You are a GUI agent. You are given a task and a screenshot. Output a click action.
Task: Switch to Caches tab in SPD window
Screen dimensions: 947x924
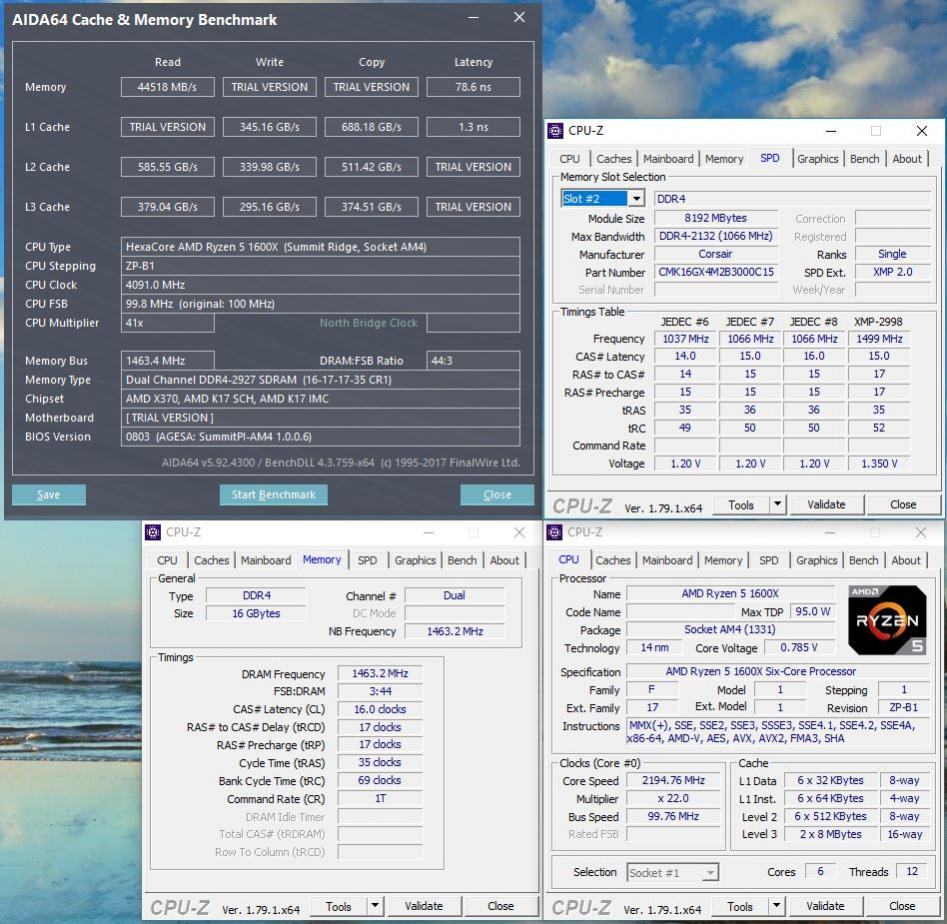coord(614,159)
